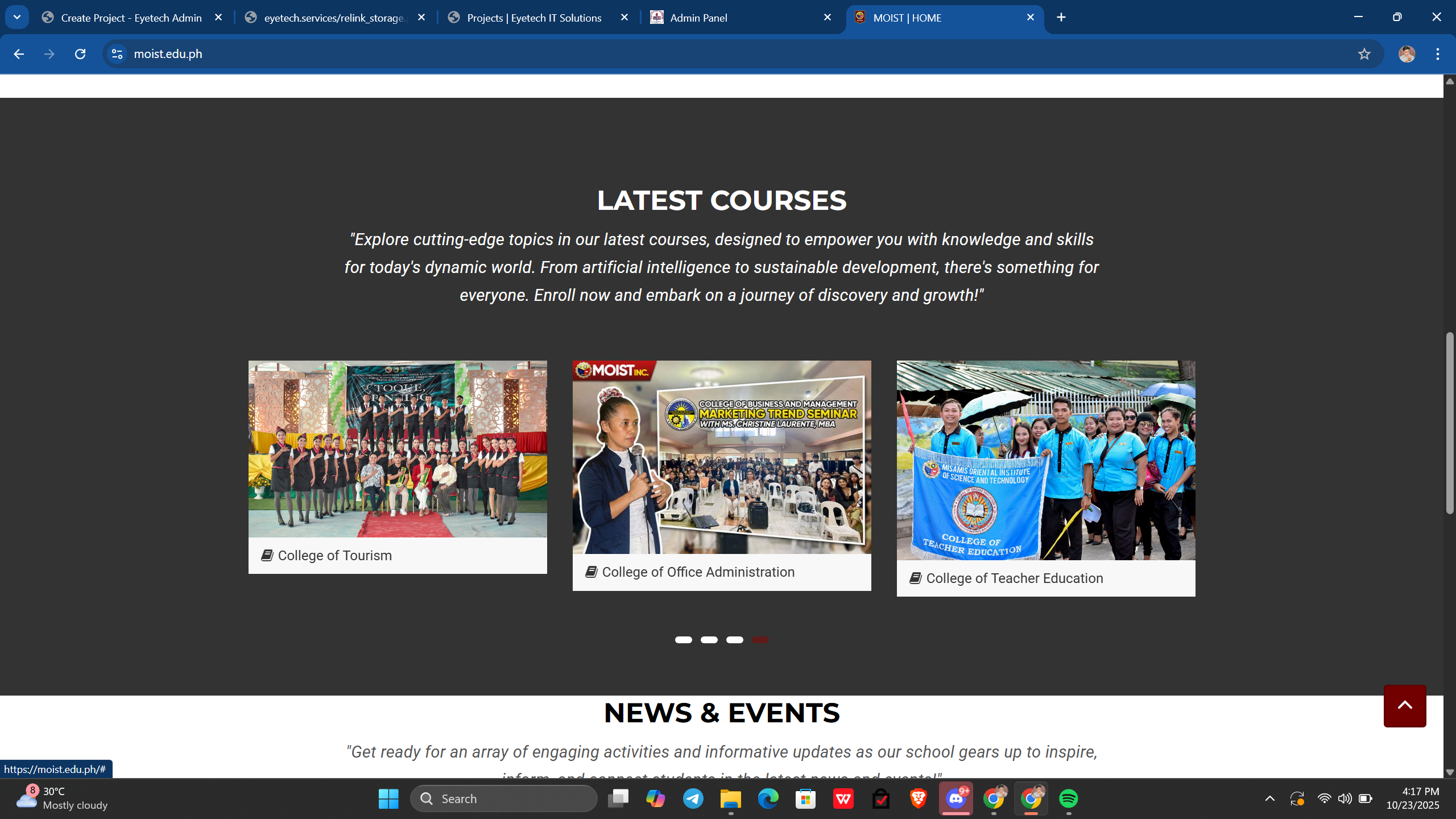Expand the tab search dropdown arrow
Viewport: 1456px width, 819px height.
(17, 17)
